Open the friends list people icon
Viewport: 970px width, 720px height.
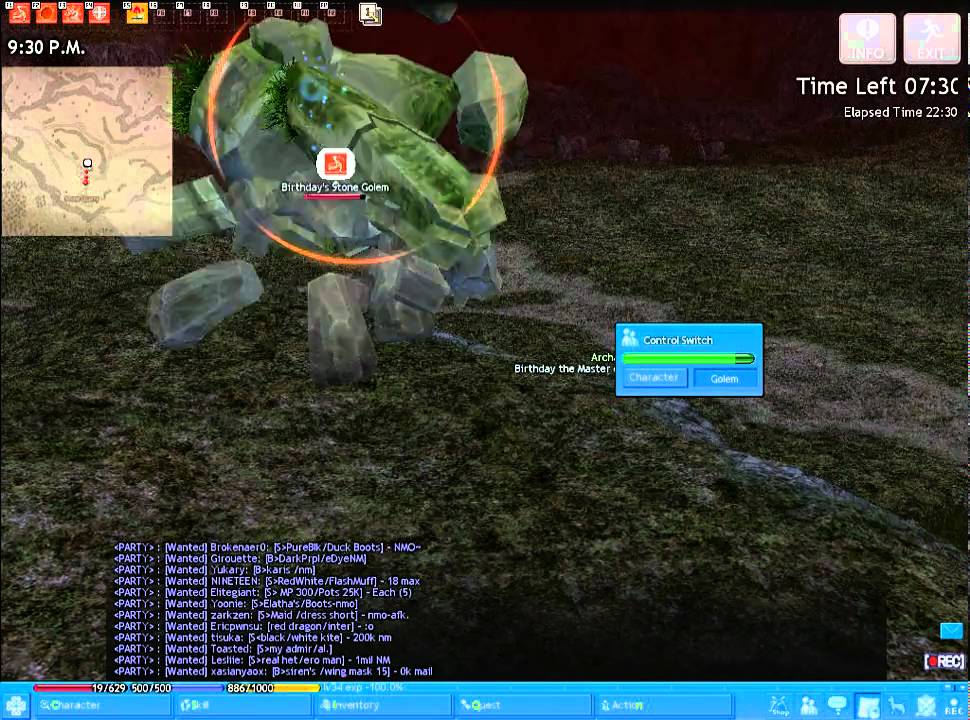point(809,706)
